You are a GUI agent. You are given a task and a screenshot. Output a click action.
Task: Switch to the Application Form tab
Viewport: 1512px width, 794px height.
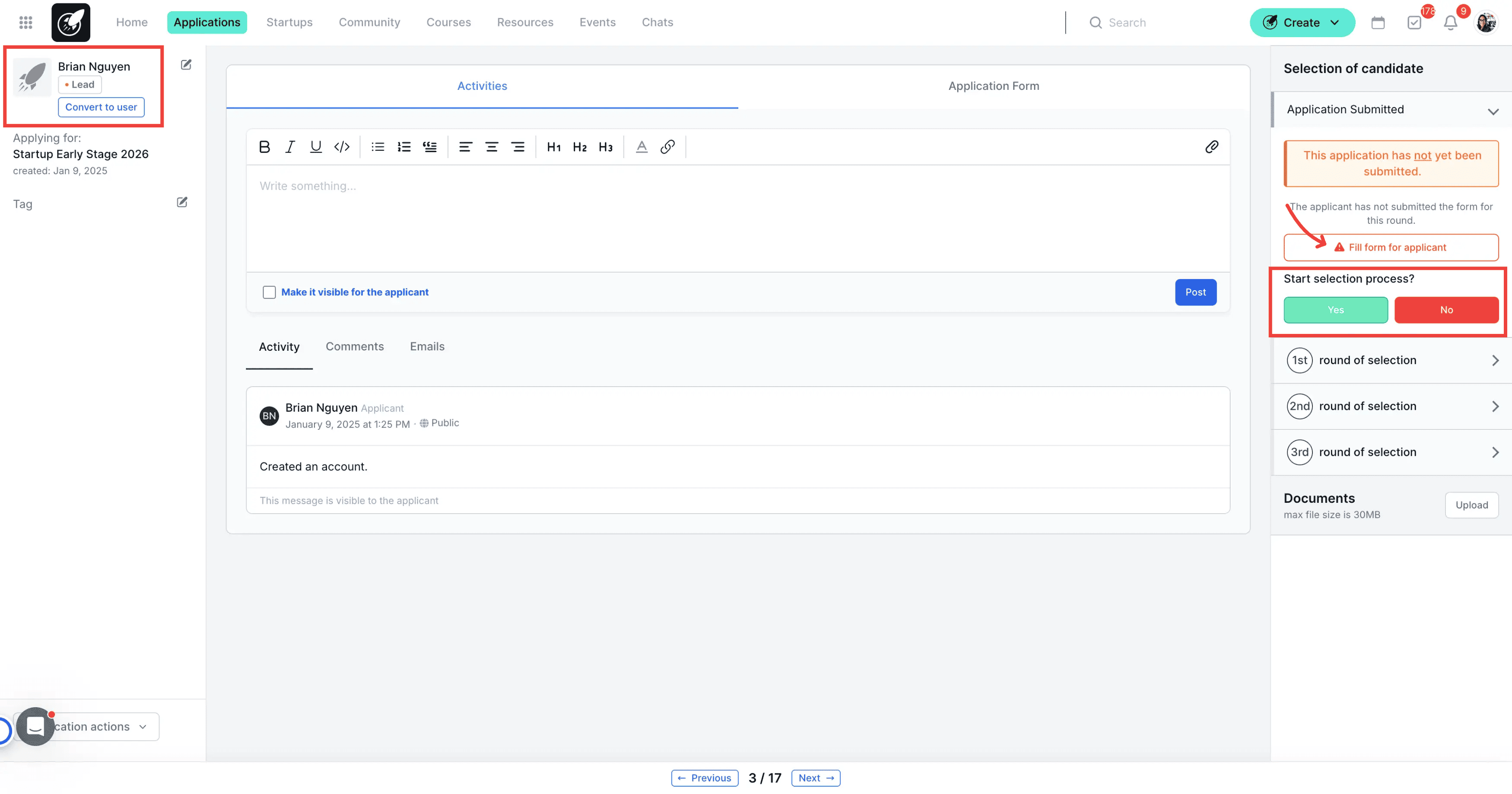993,86
